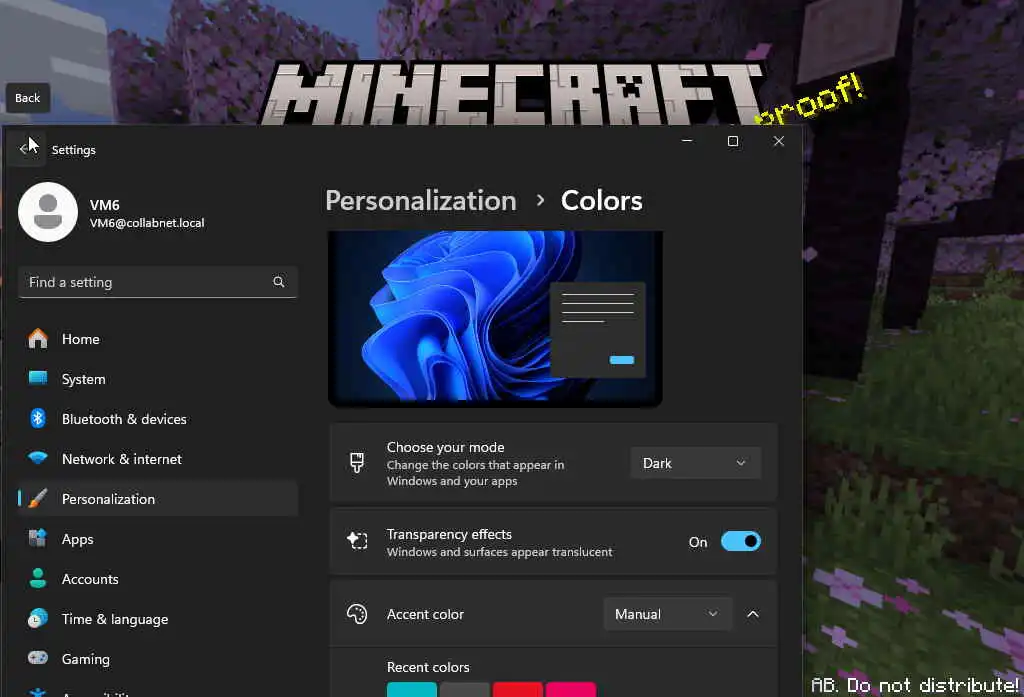Open the Accent color Manual dropdown
Image resolution: width=1024 pixels, height=697 pixels.
[x=667, y=614]
